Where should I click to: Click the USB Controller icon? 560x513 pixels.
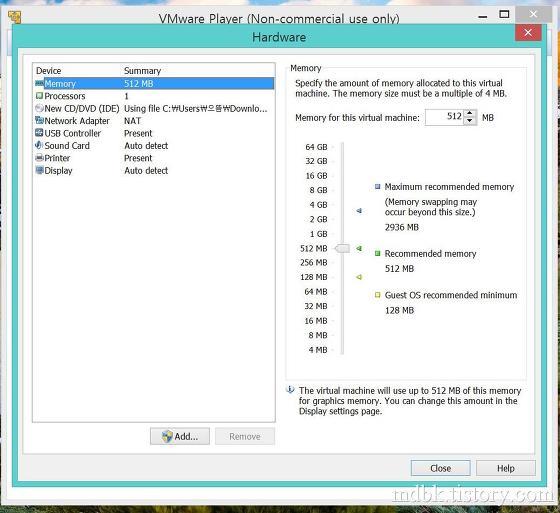click(39, 133)
